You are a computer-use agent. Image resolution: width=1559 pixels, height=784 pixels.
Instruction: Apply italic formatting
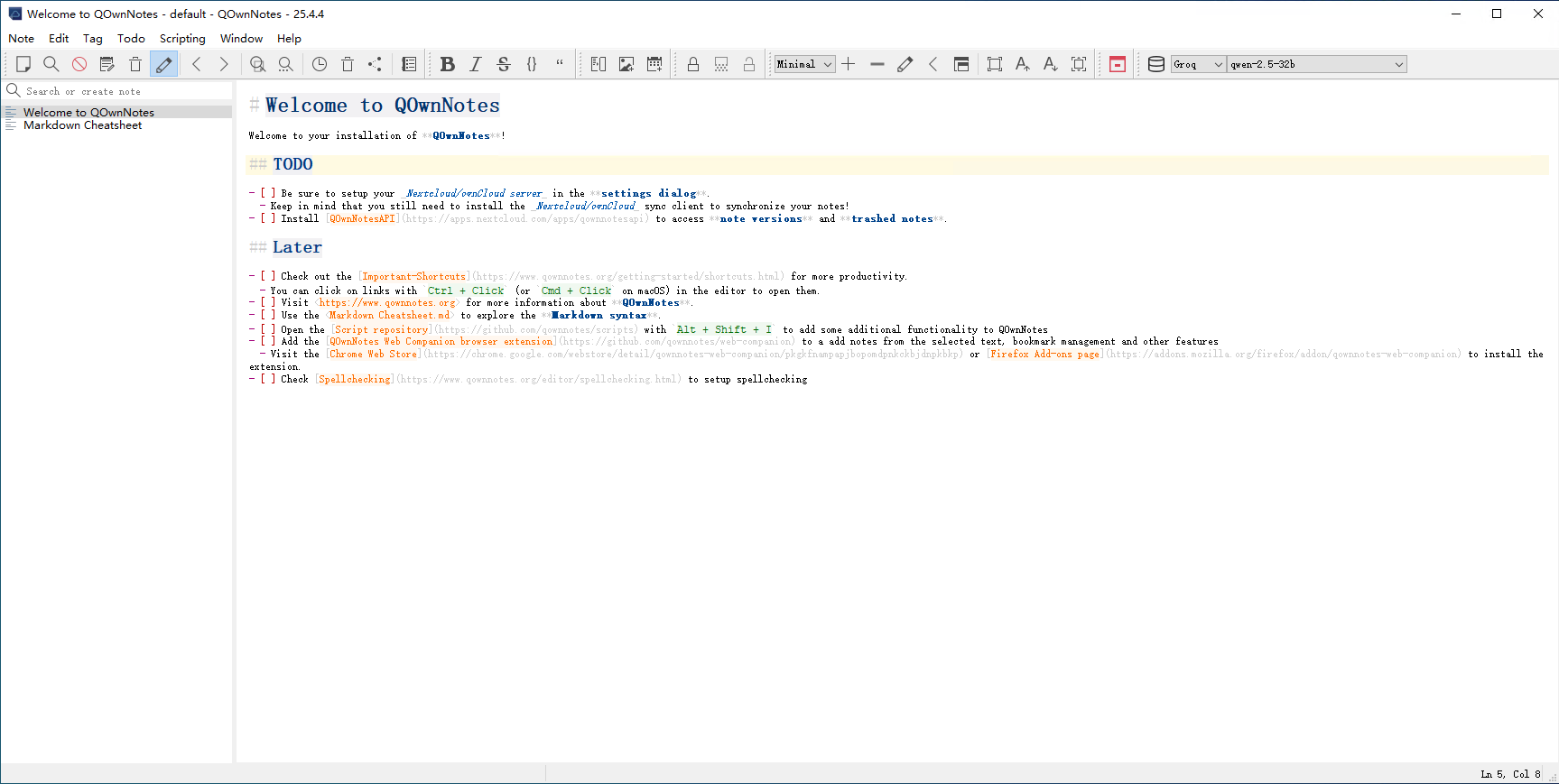click(x=476, y=64)
